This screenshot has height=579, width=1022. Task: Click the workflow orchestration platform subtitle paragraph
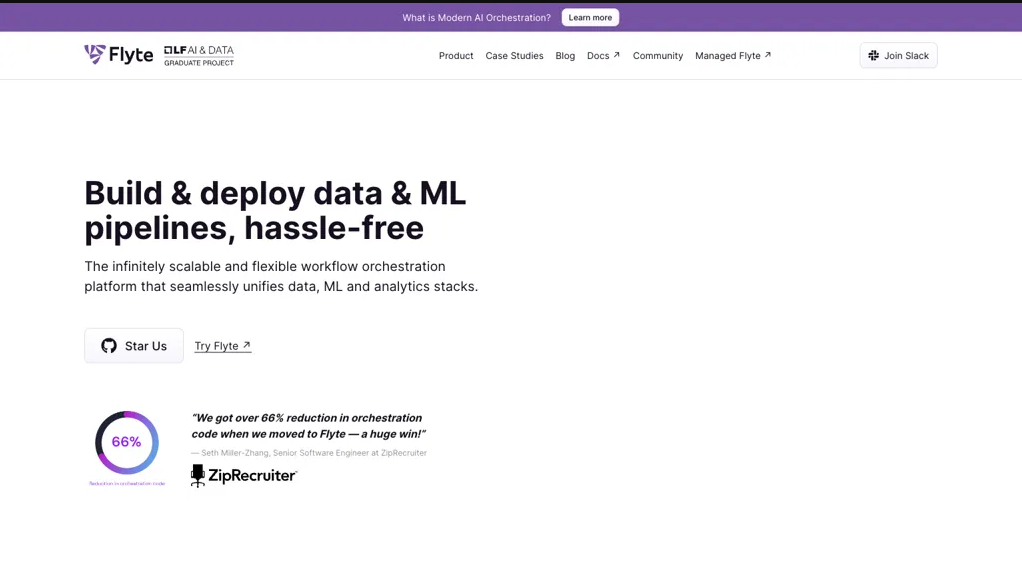[x=281, y=277]
